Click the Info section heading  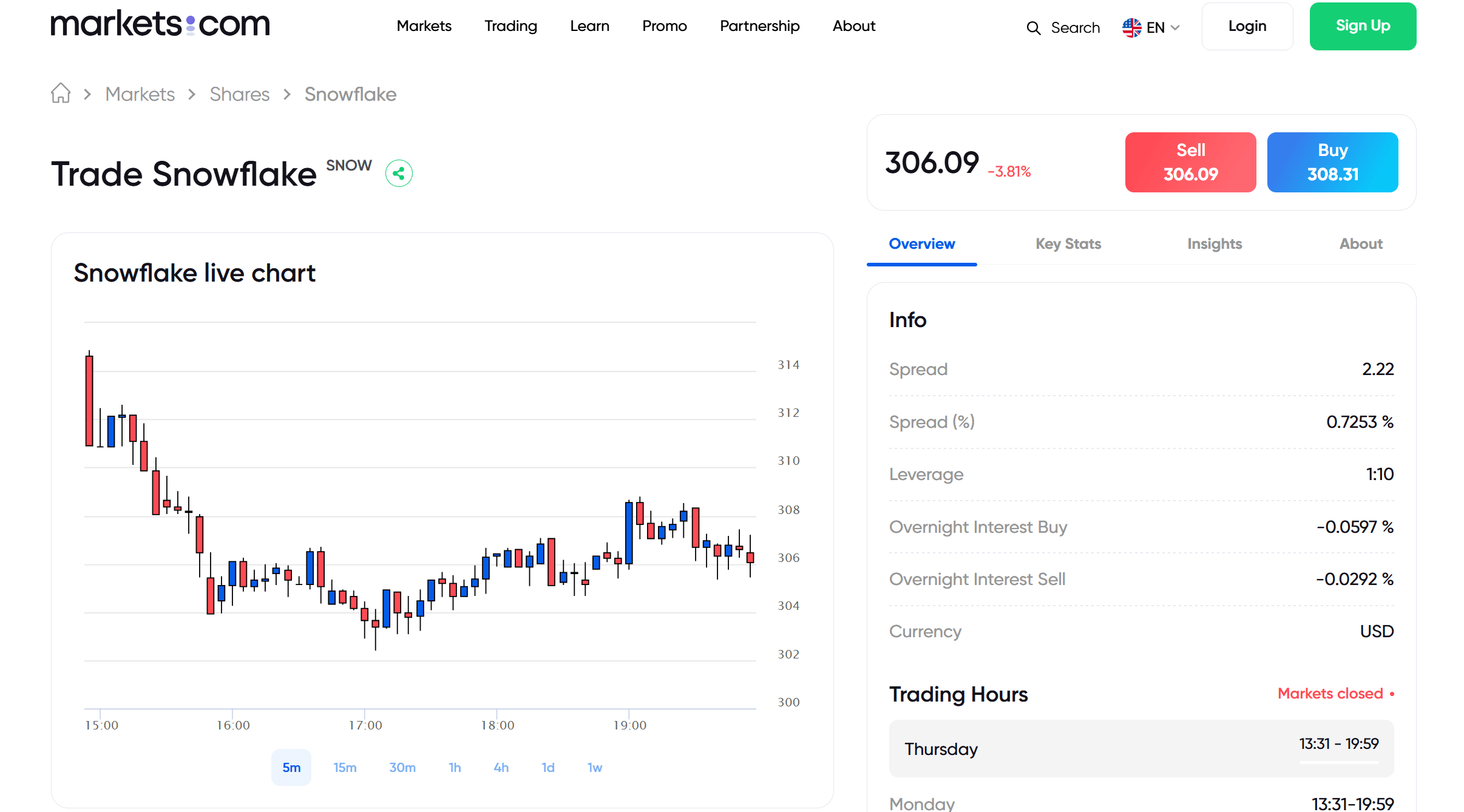[907, 320]
